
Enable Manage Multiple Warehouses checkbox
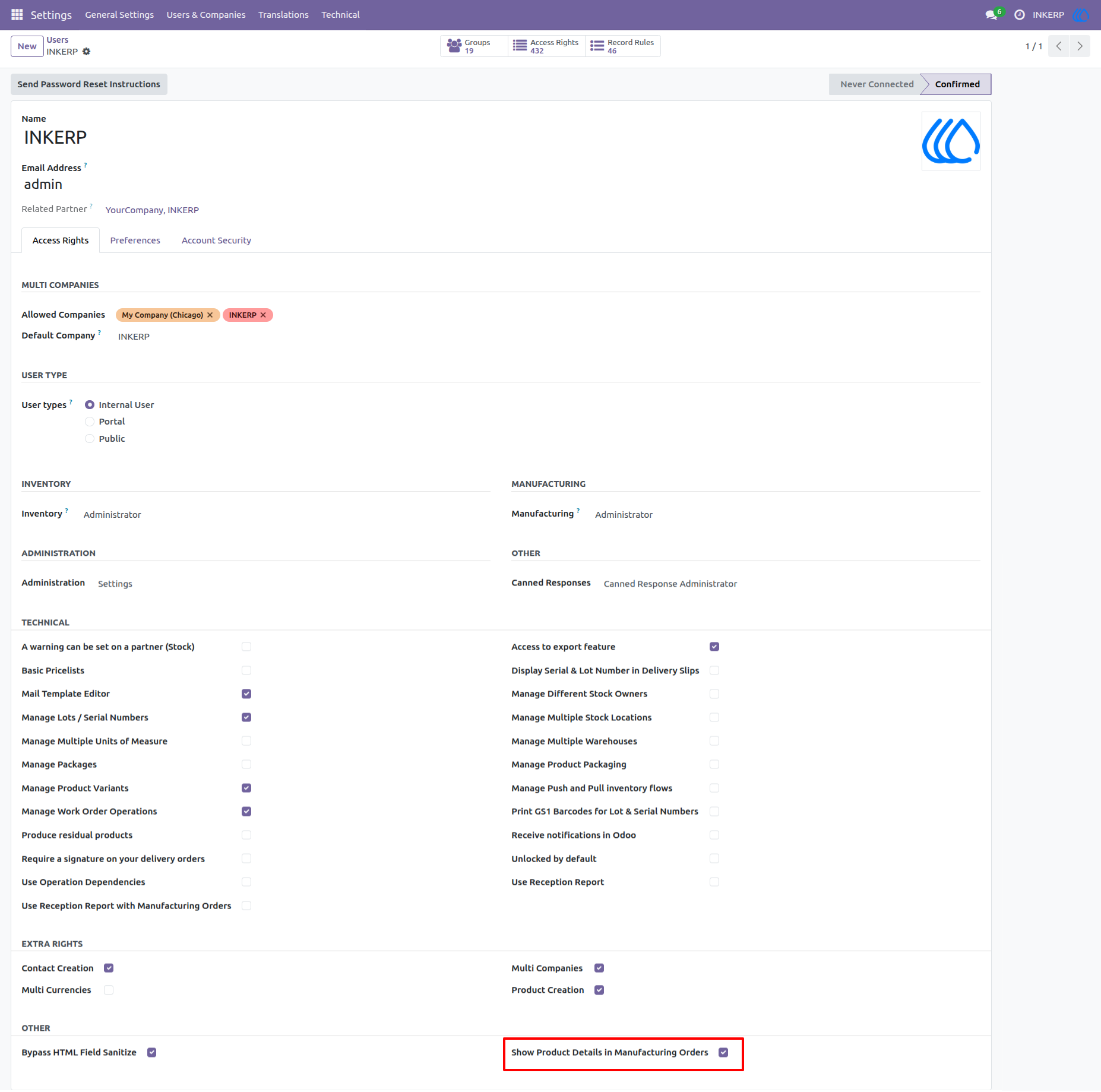[x=714, y=741]
